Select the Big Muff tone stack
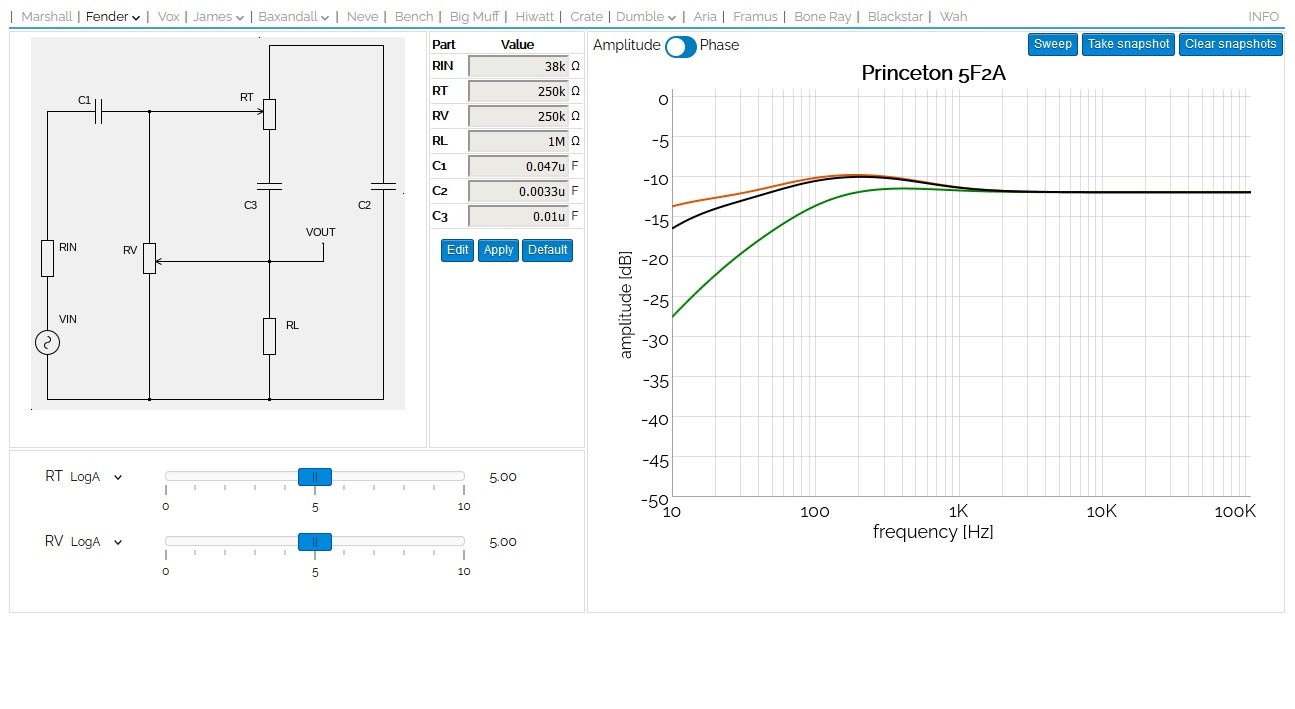Viewport: 1295px width, 709px height. 475,17
